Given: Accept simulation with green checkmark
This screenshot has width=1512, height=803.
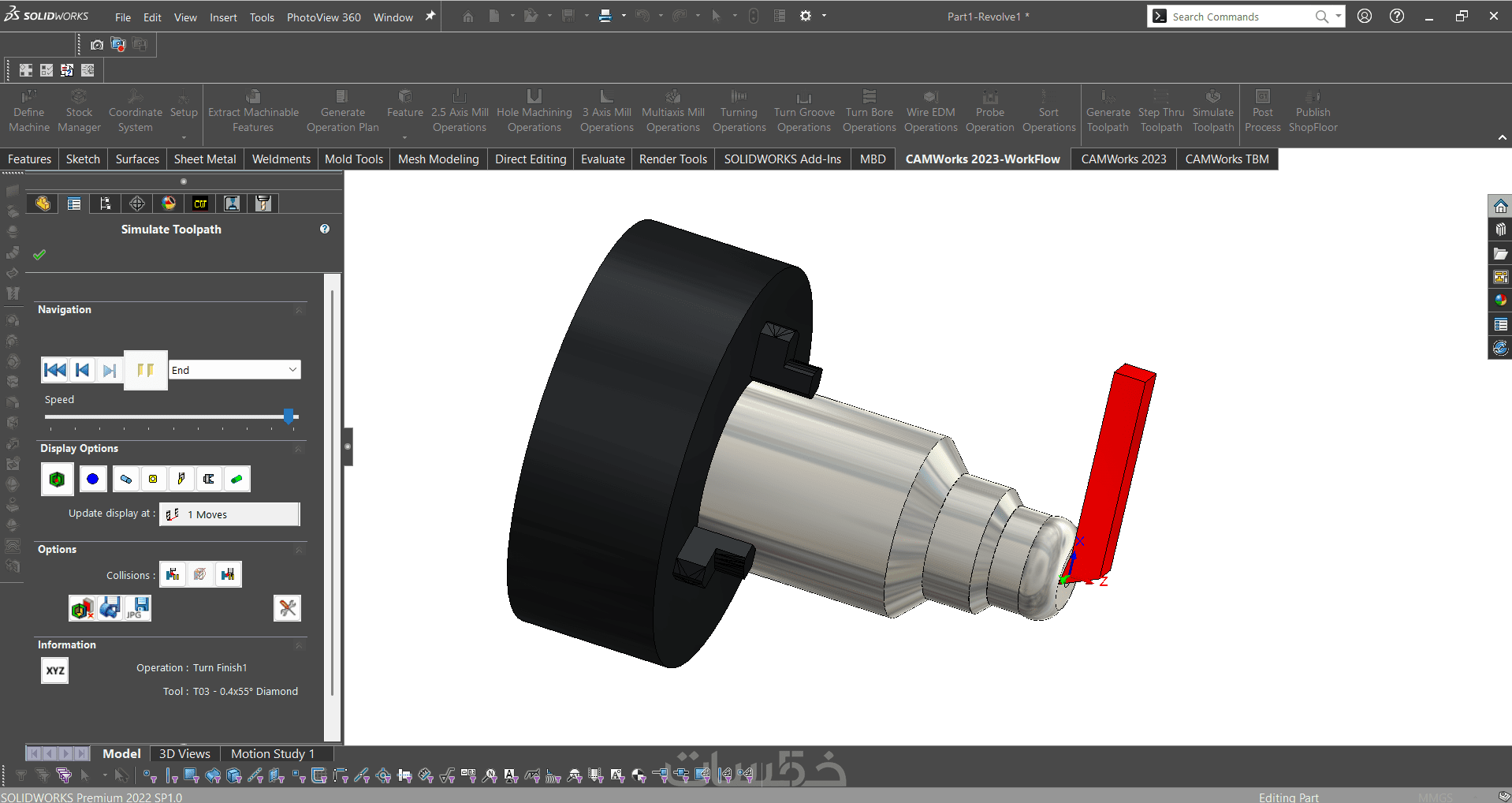Looking at the screenshot, I should pyautogui.click(x=39, y=255).
